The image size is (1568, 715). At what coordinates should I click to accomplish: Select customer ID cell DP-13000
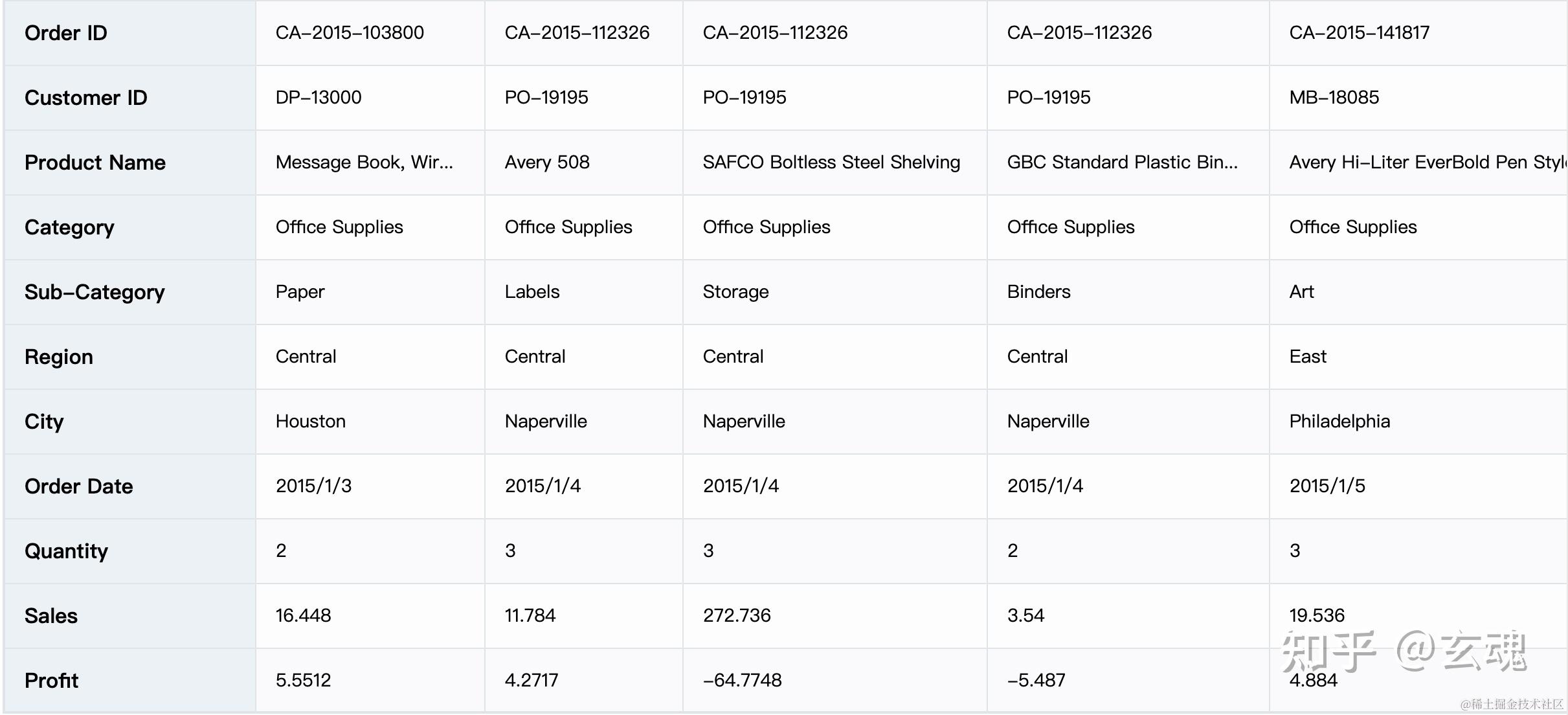[x=319, y=98]
